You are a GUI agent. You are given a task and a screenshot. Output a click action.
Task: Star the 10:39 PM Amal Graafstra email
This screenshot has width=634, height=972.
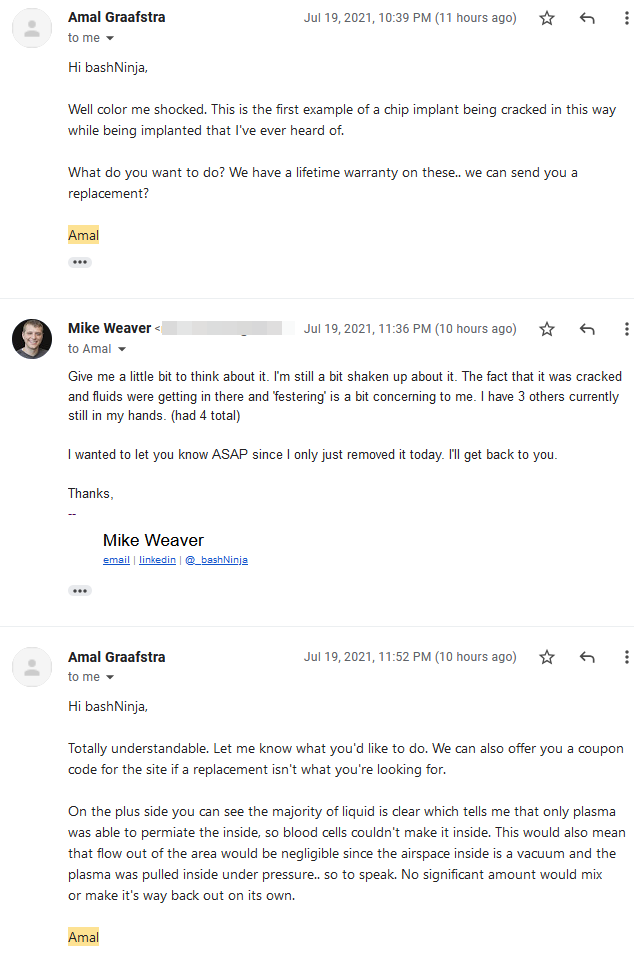547,18
